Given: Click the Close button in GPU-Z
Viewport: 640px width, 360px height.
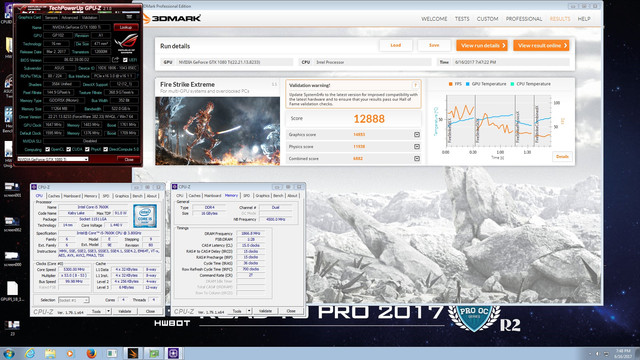Looking at the screenshot, I should [x=129, y=159].
